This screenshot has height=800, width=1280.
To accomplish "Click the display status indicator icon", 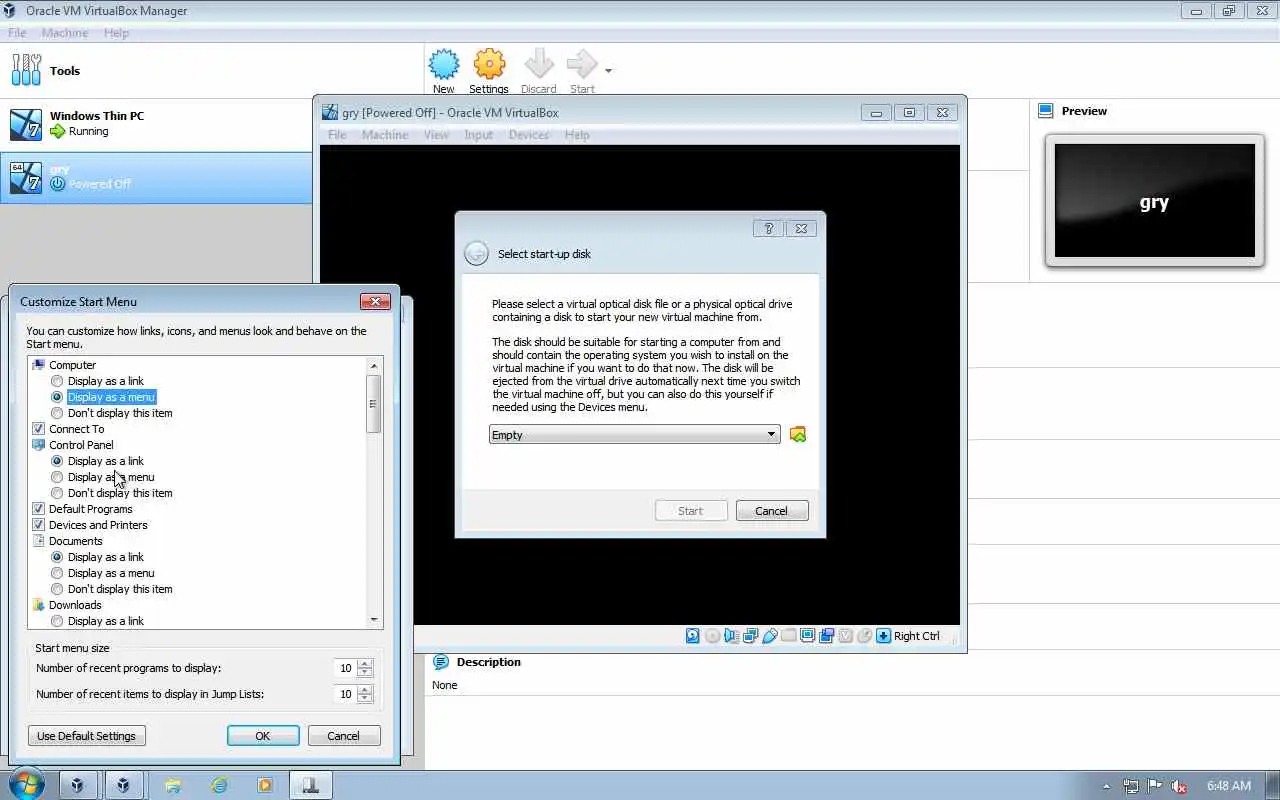I will pyautogui.click(x=807, y=635).
